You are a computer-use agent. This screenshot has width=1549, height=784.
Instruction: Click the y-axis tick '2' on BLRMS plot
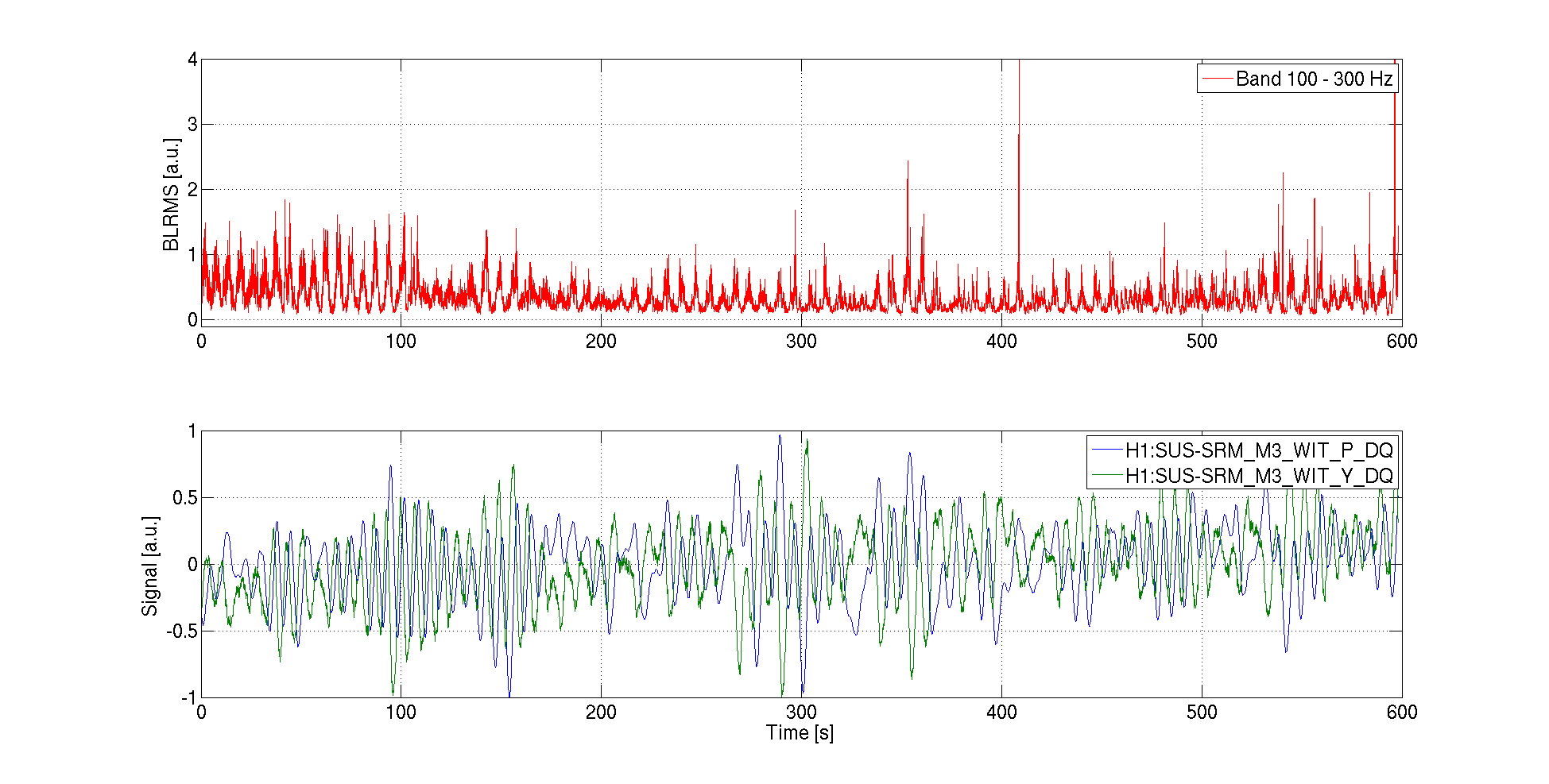[x=192, y=189]
